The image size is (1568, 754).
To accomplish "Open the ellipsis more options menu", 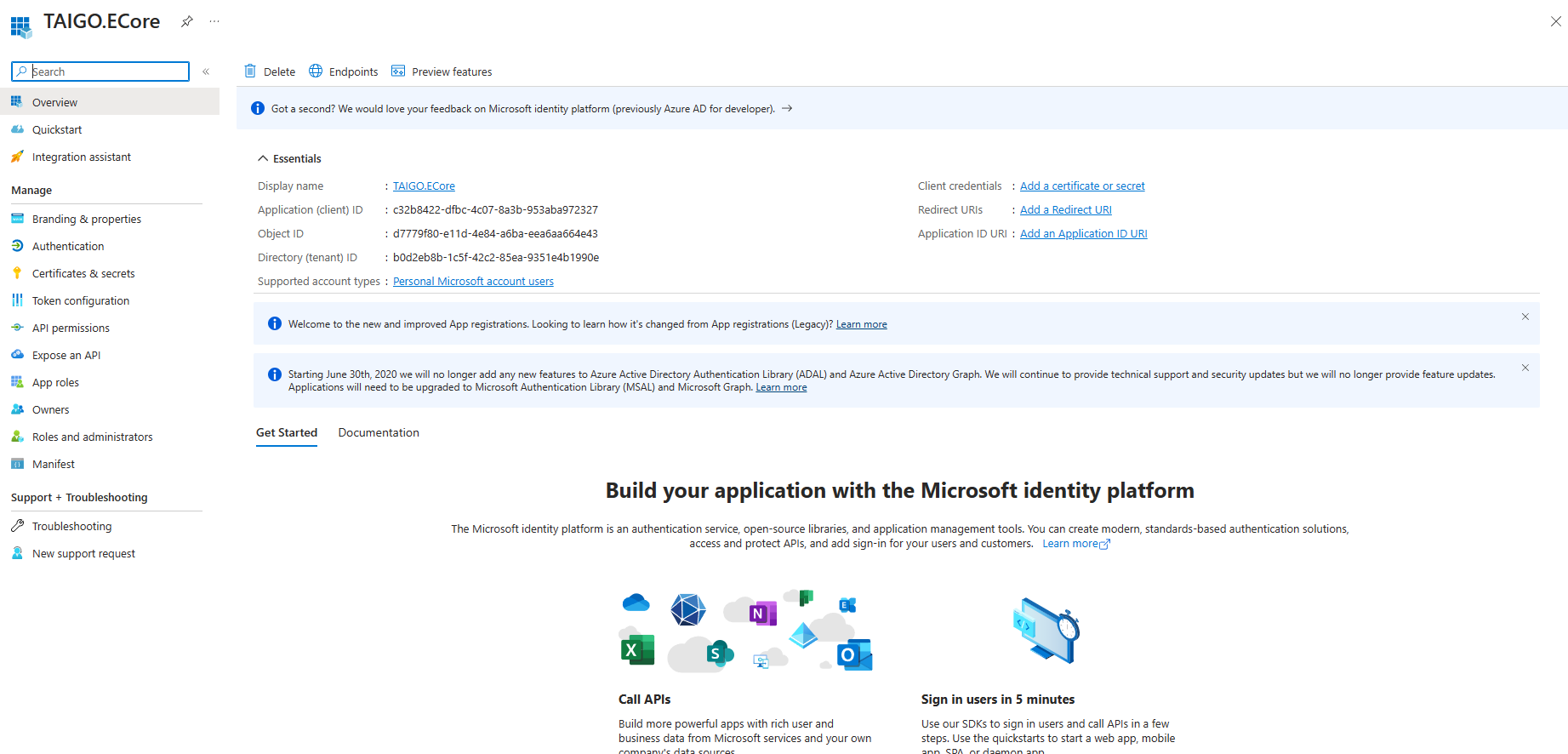I will [214, 22].
